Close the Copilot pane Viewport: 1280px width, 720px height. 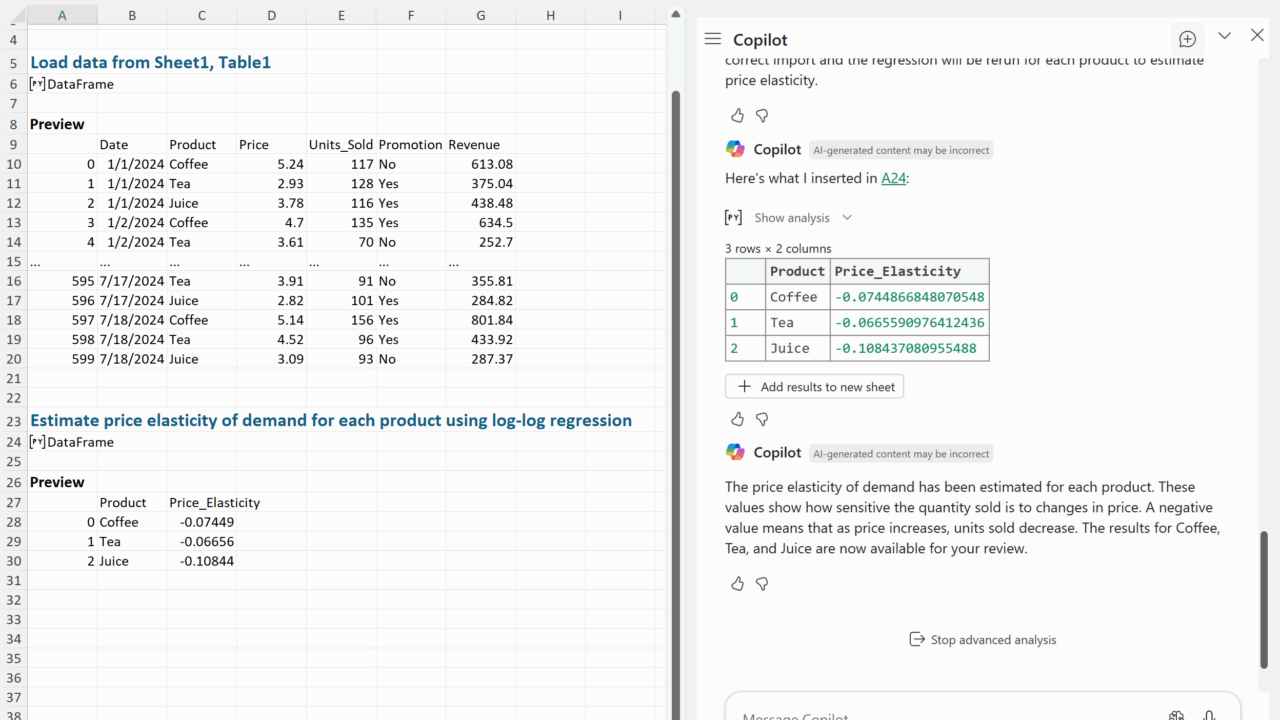1257,36
